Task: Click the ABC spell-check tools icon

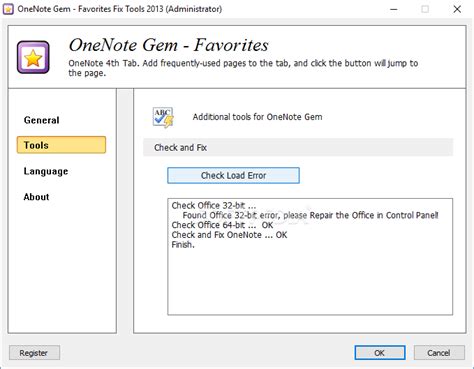Action: tap(163, 117)
